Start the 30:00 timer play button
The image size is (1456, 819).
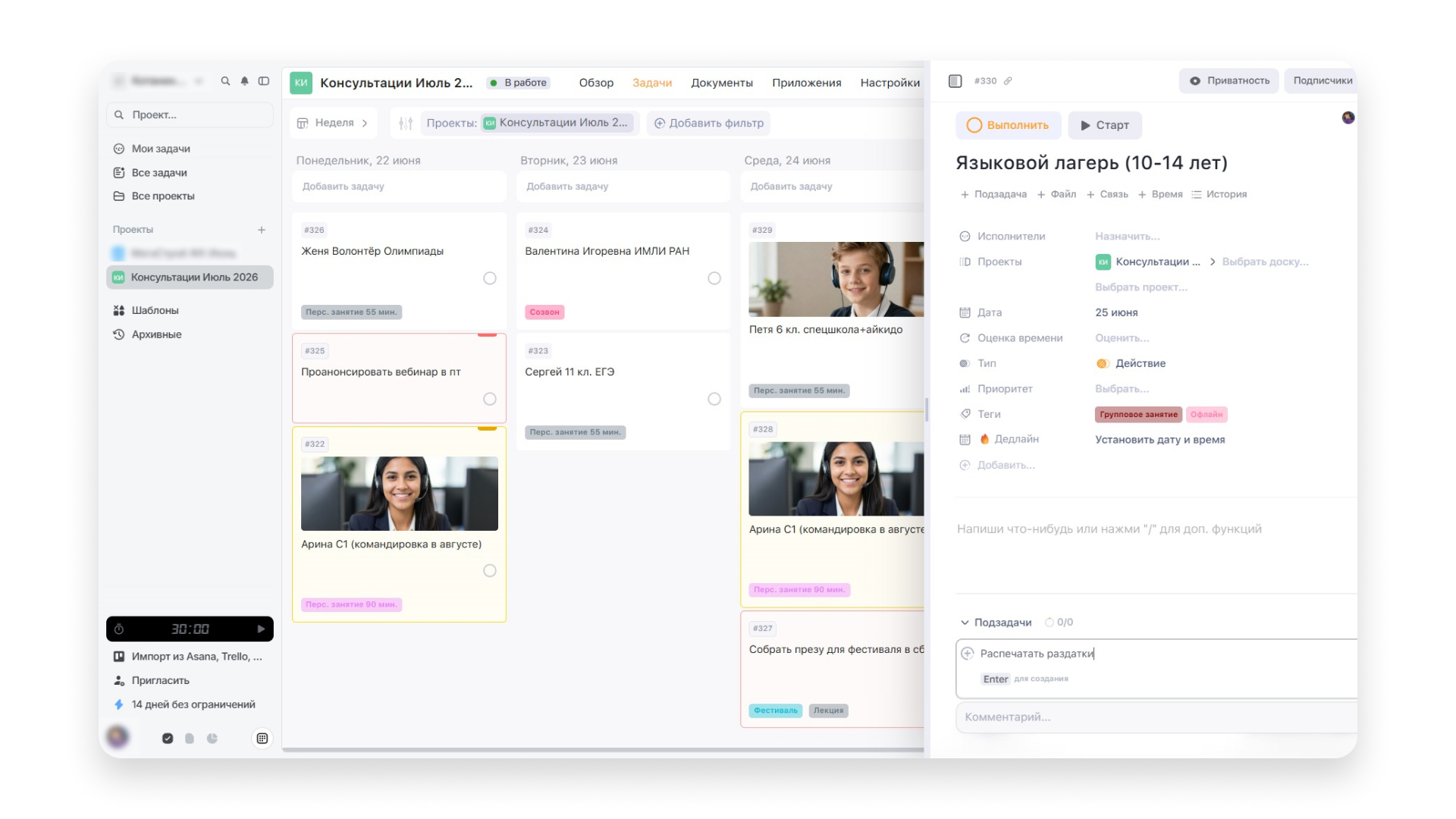pyautogui.click(x=261, y=629)
